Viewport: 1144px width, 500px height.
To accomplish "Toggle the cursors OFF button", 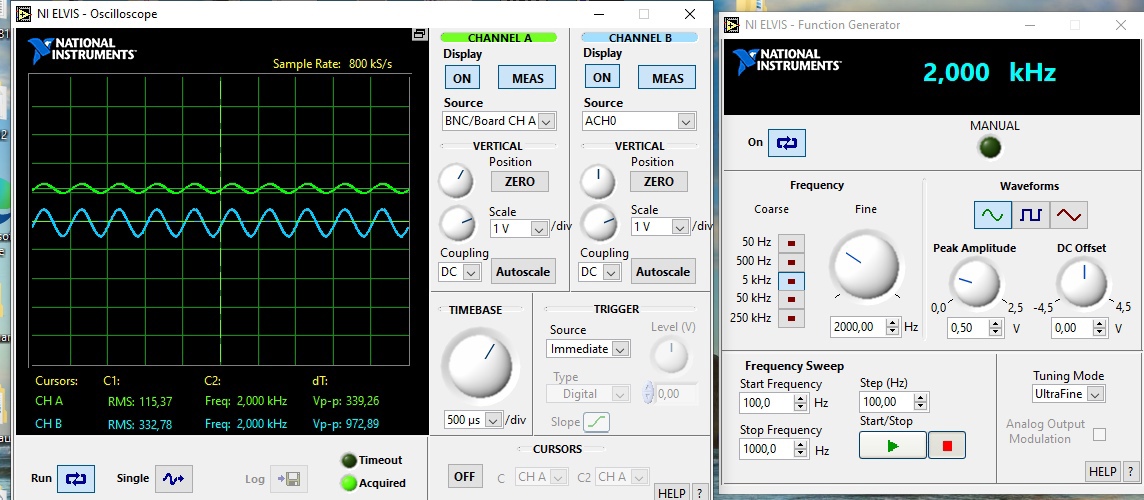I will point(465,477).
